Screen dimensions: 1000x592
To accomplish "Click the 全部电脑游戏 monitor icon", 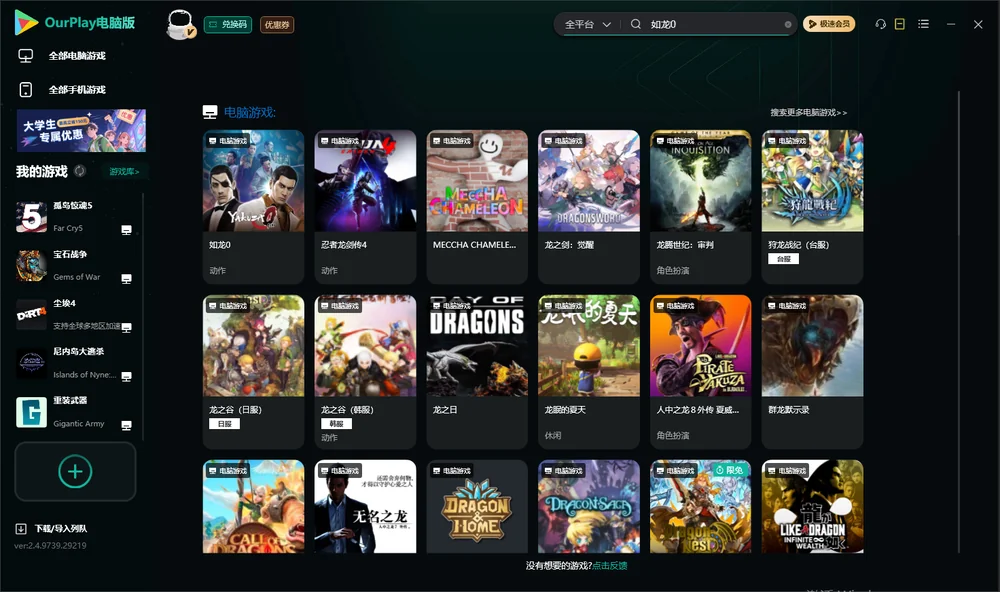I will [x=26, y=56].
